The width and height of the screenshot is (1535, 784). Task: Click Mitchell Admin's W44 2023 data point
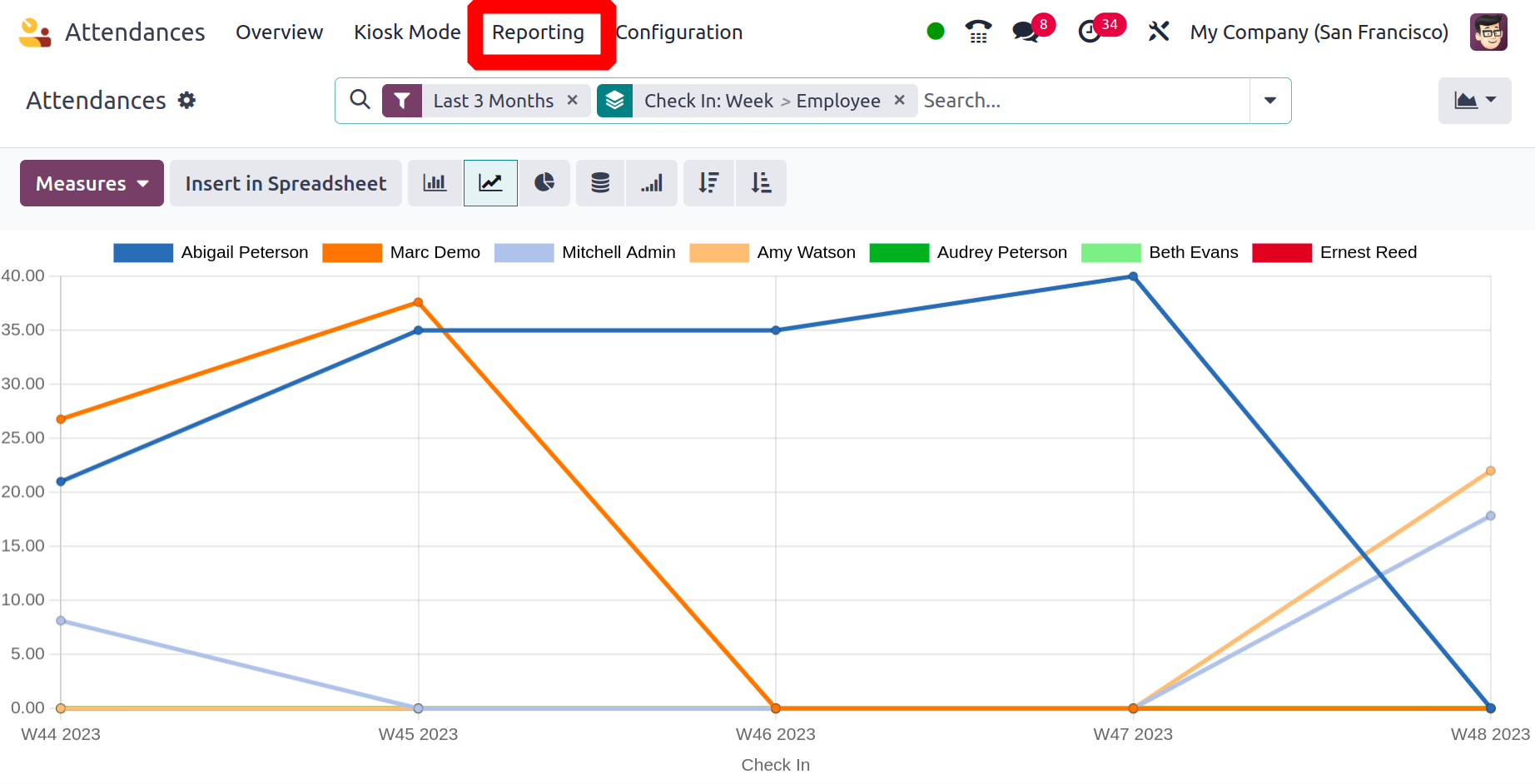(x=61, y=621)
